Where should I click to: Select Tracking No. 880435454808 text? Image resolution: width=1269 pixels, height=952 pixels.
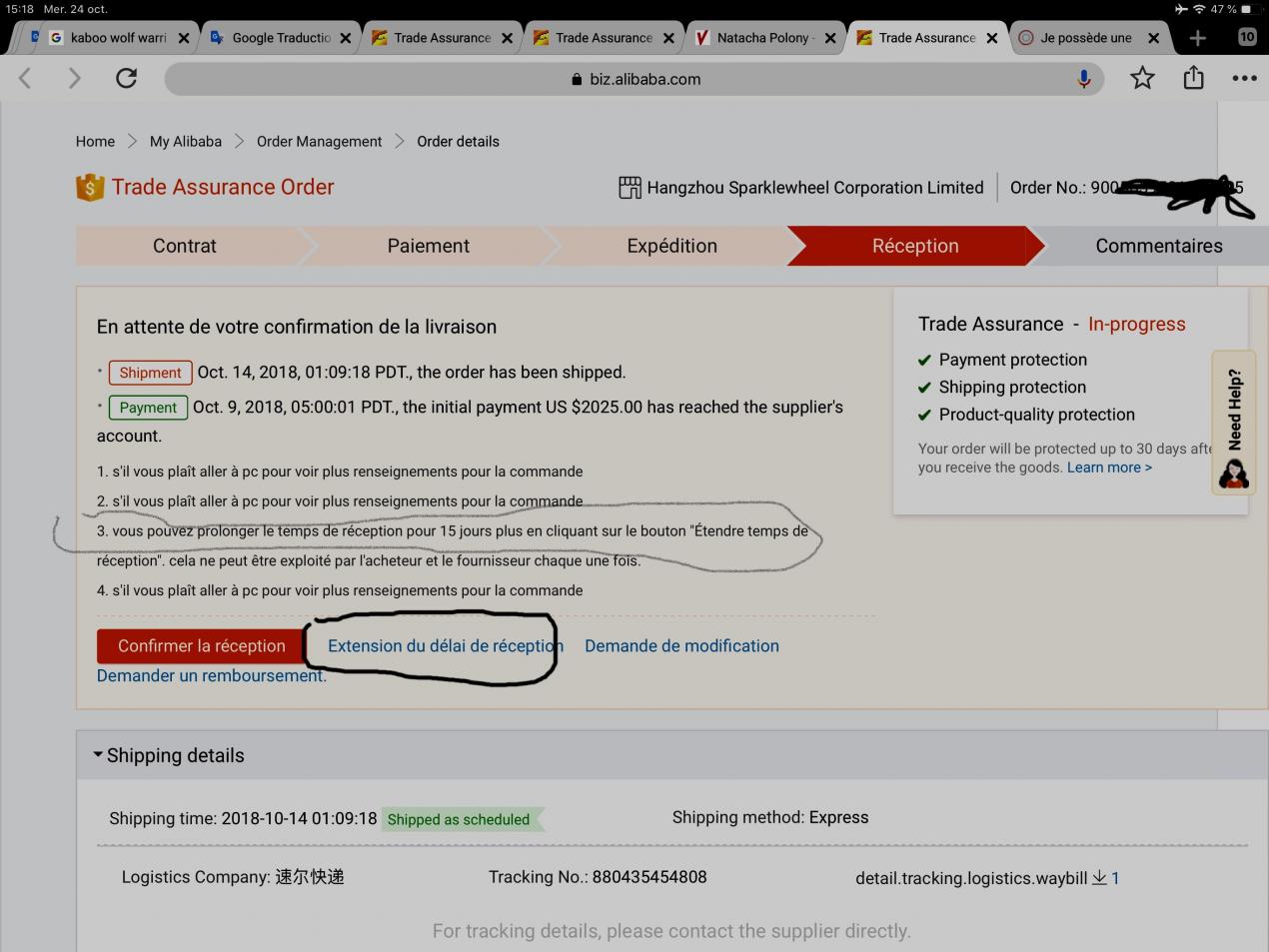[598, 877]
